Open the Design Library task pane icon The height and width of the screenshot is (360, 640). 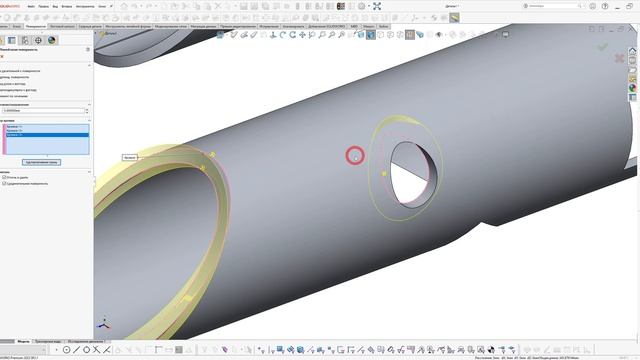click(x=632, y=60)
